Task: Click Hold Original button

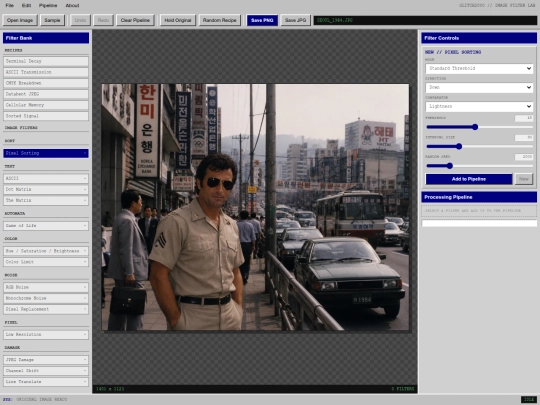Action: (x=178, y=20)
